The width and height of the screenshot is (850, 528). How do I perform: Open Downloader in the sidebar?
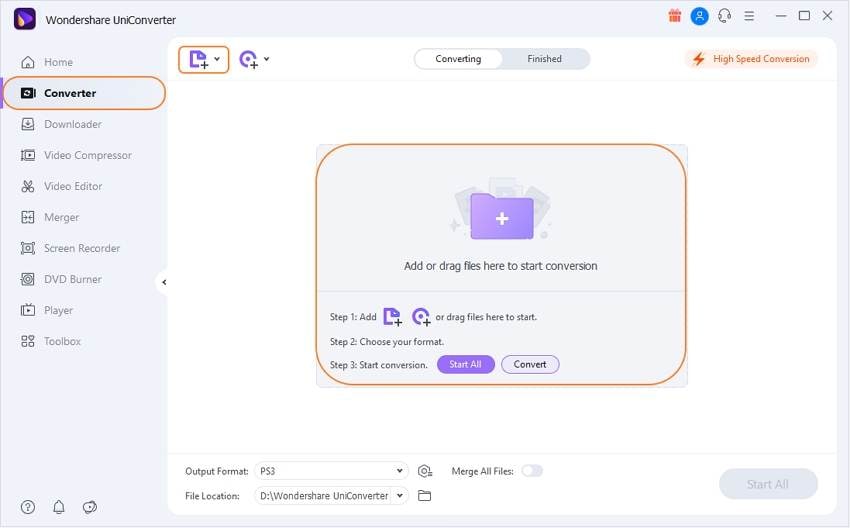point(61,124)
